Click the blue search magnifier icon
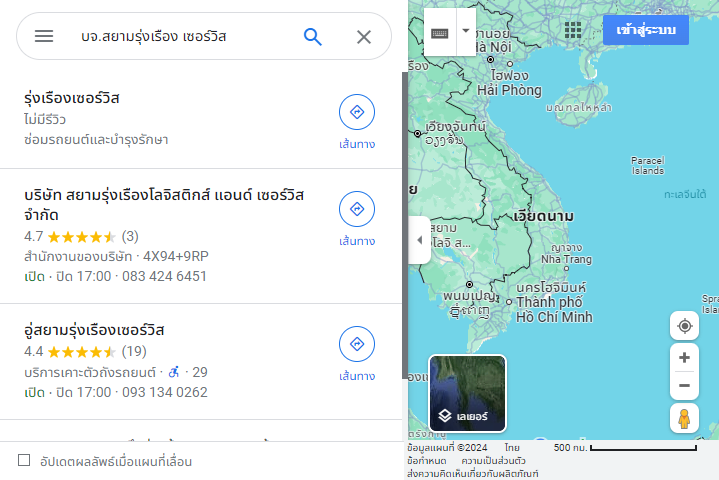The width and height of the screenshot is (719, 480). point(313,37)
